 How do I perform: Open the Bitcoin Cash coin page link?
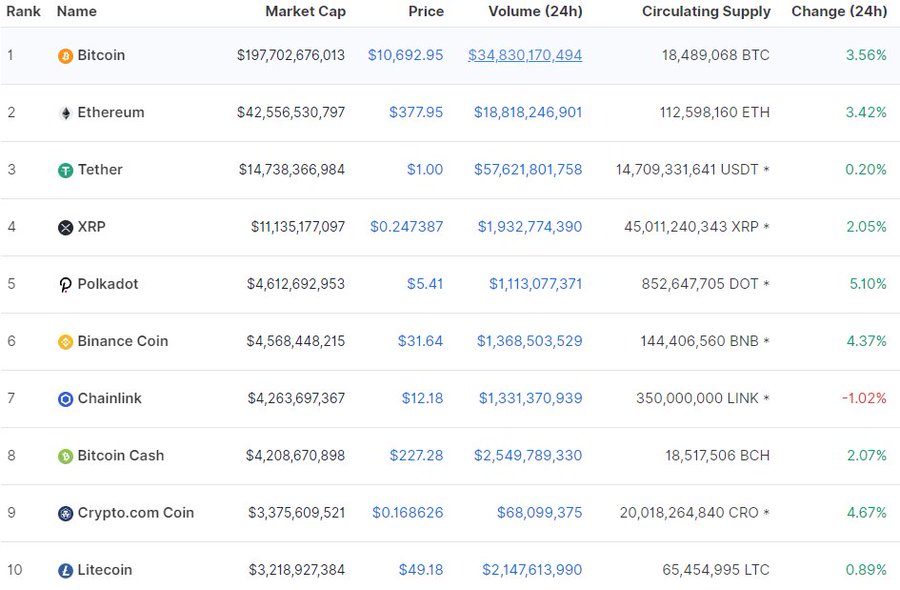[121, 455]
